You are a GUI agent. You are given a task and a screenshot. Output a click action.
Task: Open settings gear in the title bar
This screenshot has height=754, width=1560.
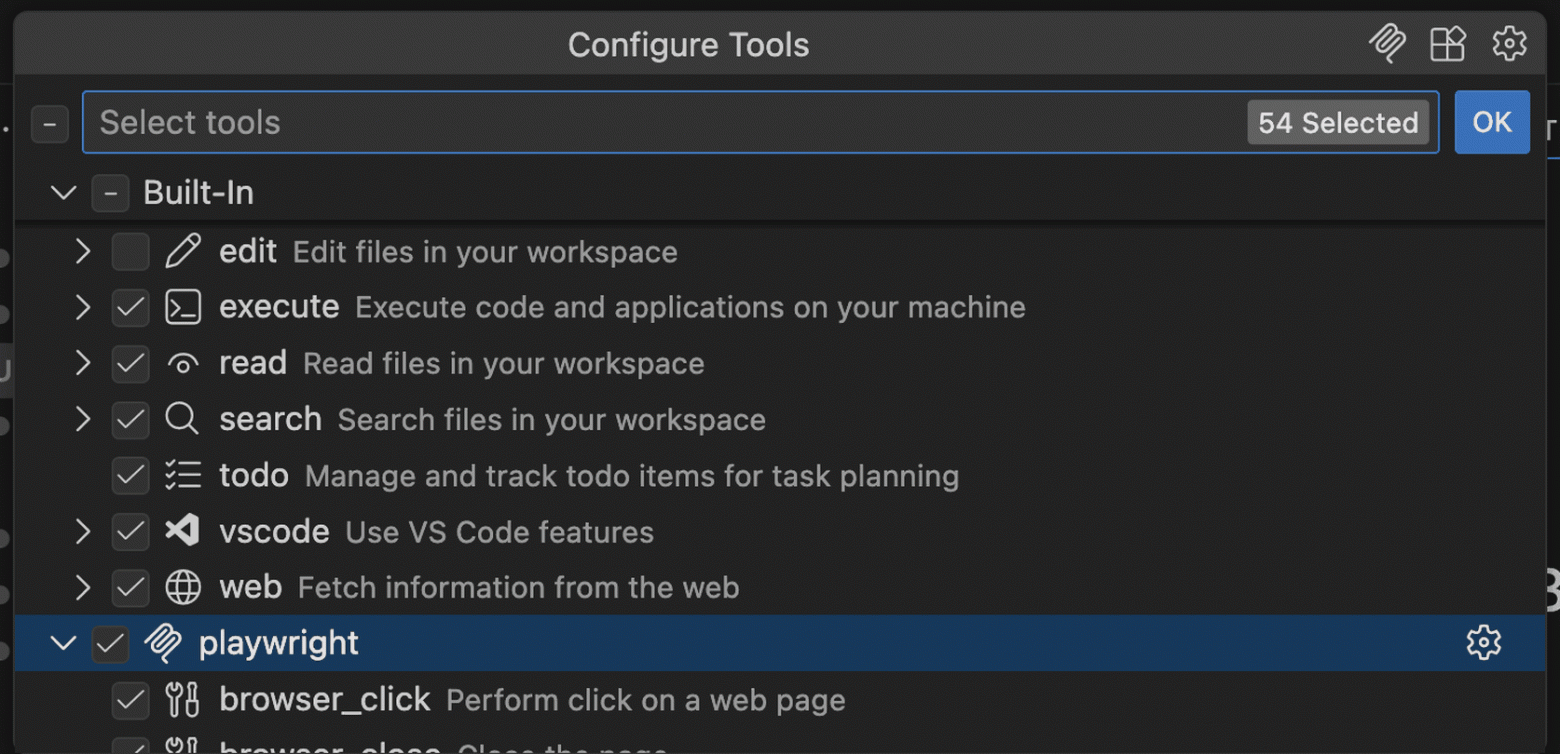tap(1509, 43)
